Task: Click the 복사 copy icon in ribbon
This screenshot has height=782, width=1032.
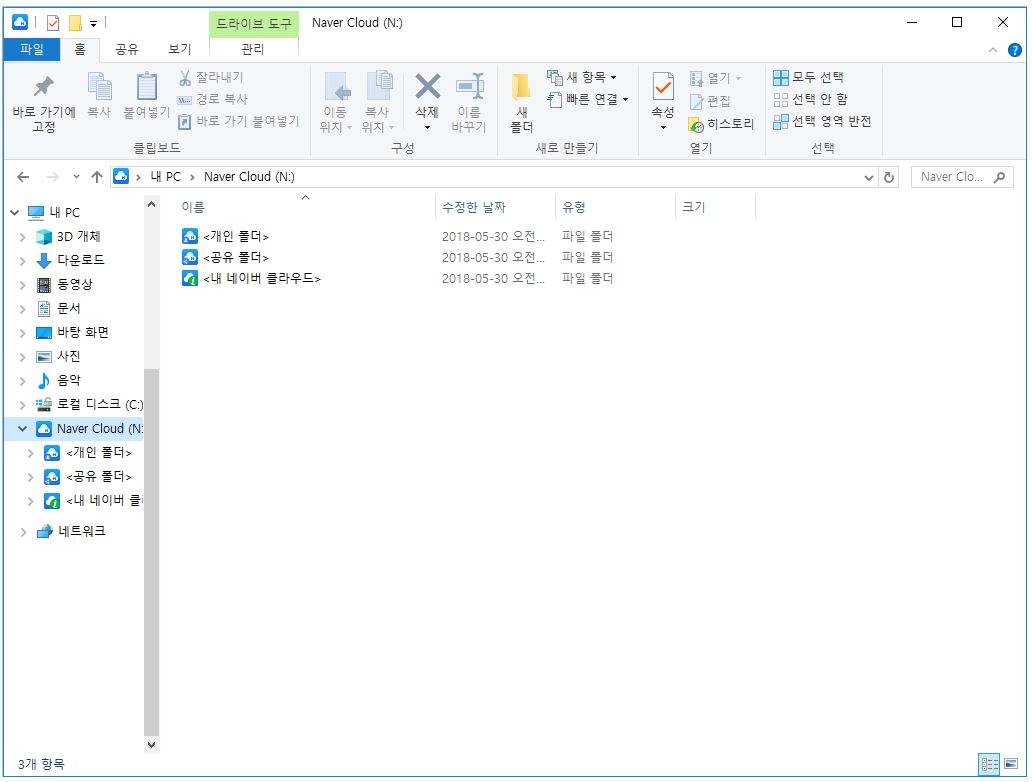Action: (x=99, y=86)
